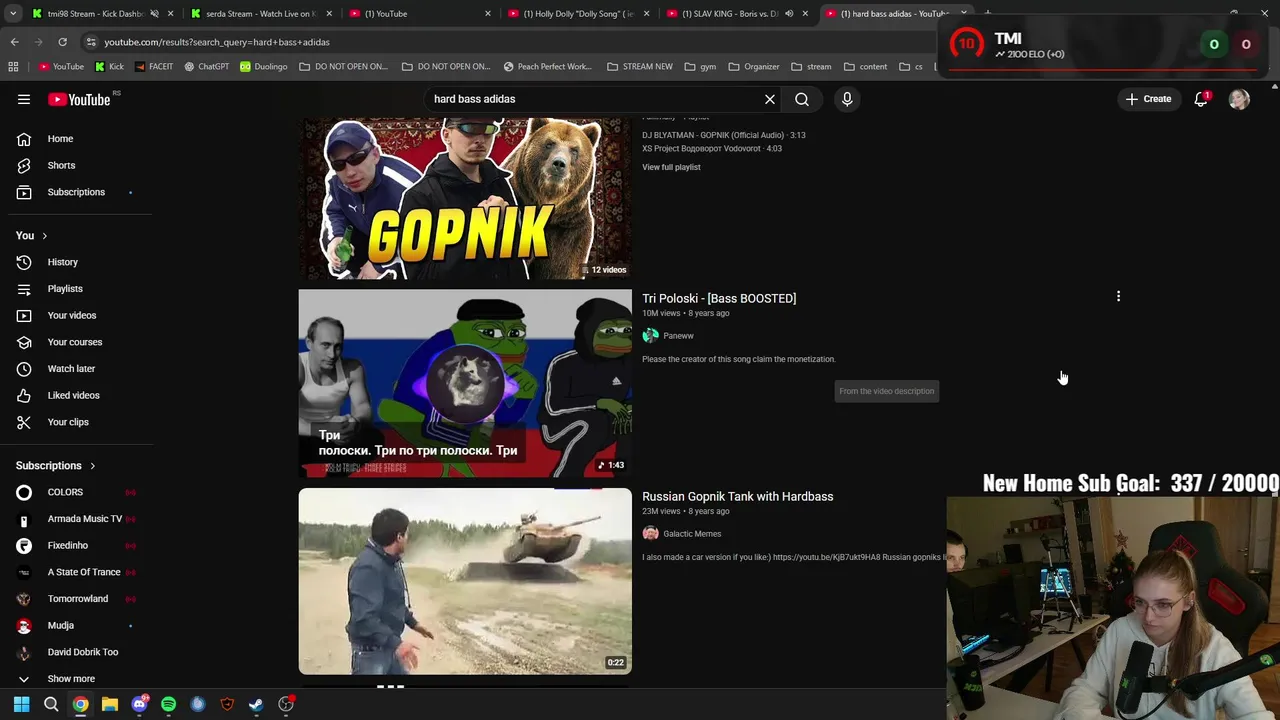1280x720 pixels.
Task: Go back in Chrome
Action: [x=14, y=42]
